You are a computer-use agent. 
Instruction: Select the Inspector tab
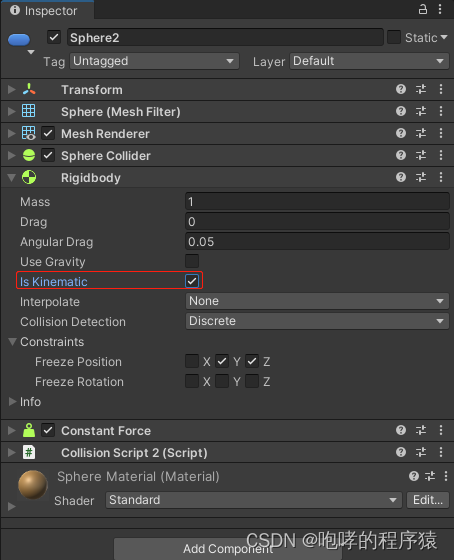[44, 11]
